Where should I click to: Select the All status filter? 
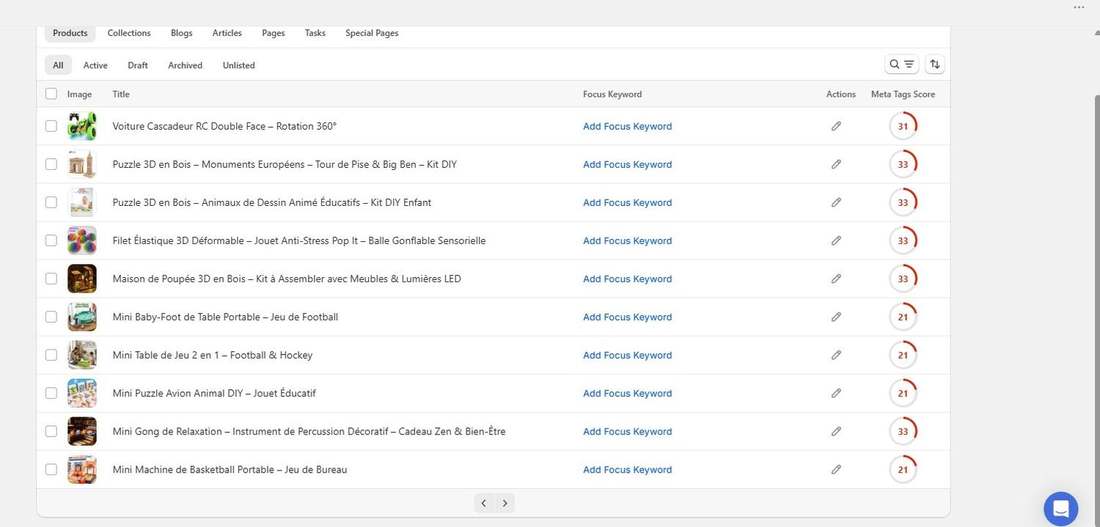point(58,65)
